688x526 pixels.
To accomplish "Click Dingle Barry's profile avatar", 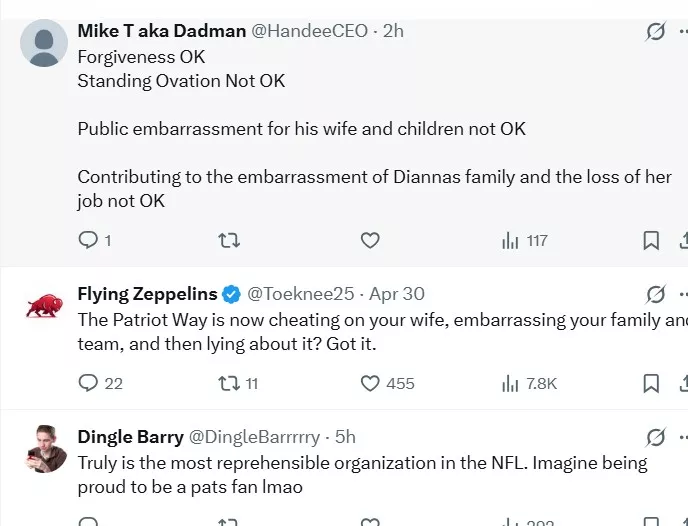I will [44, 449].
